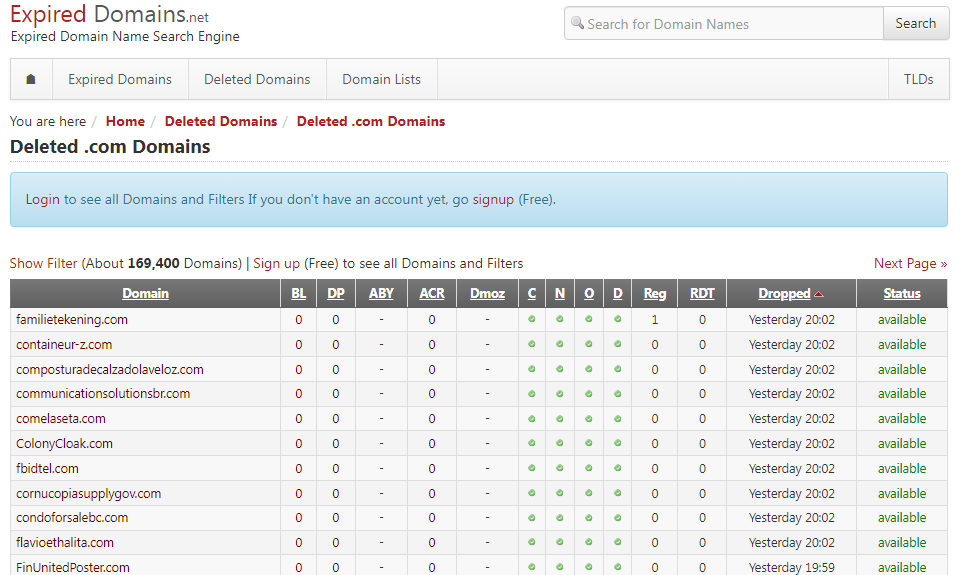The image size is (961, 575).
Task: Open composturadecalzadolaveloz.com domain link
Action: (x=110, y=370)
